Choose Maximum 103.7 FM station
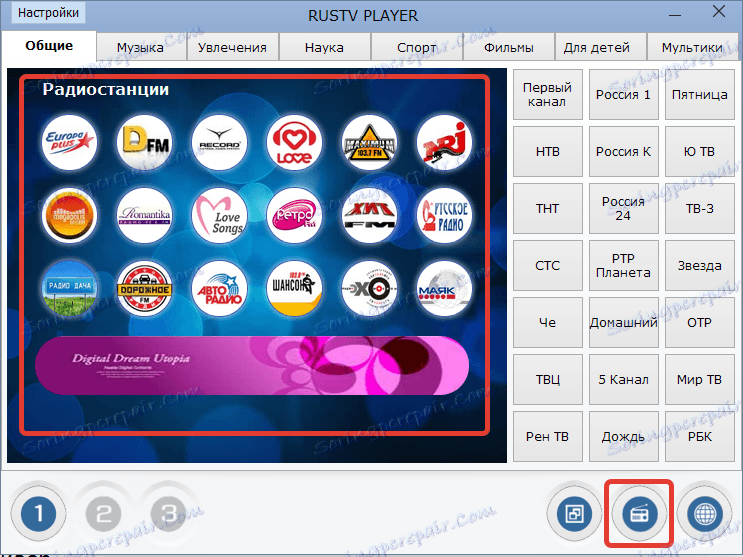The height and width of the screenshot is (557, 743). click(369, 143)
